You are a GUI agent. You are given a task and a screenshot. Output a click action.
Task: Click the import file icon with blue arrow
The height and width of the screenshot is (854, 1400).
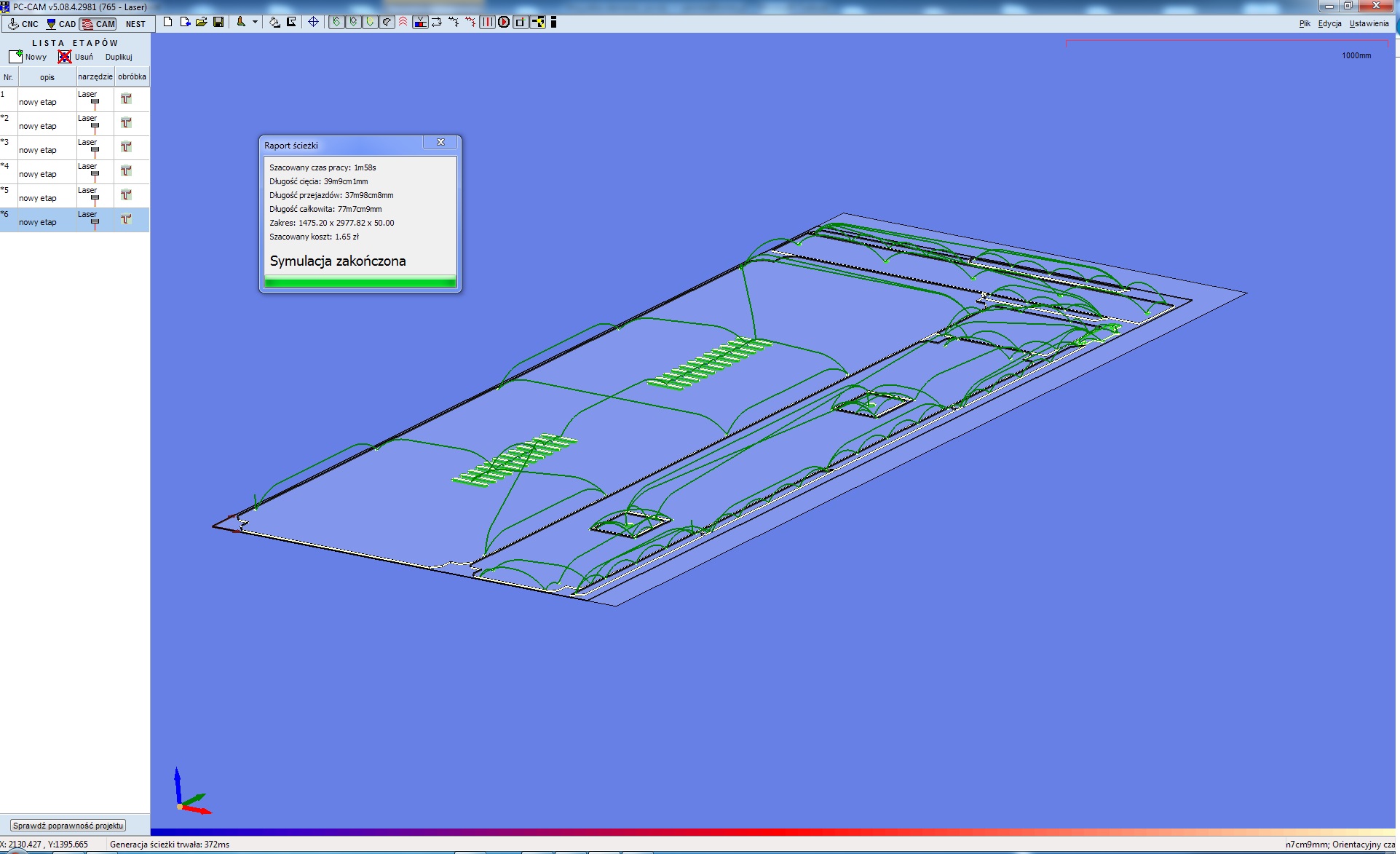point(185,22)
